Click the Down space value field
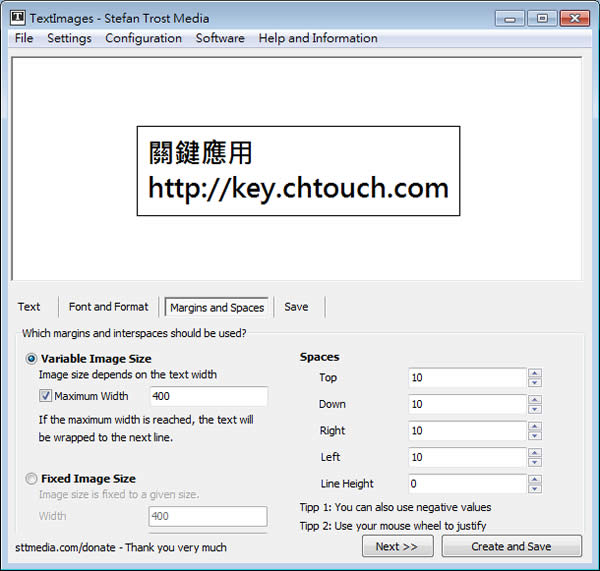Screen dimensions: 600x571 pyautogui.click(x=467, y=404)
